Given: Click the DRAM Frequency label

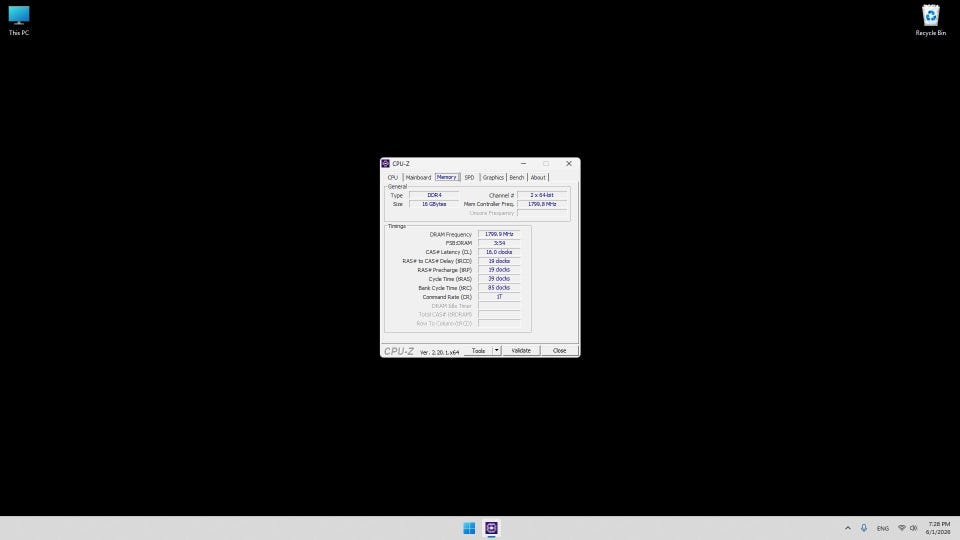Looking at the screenshot, I should (x=451, y=234).
